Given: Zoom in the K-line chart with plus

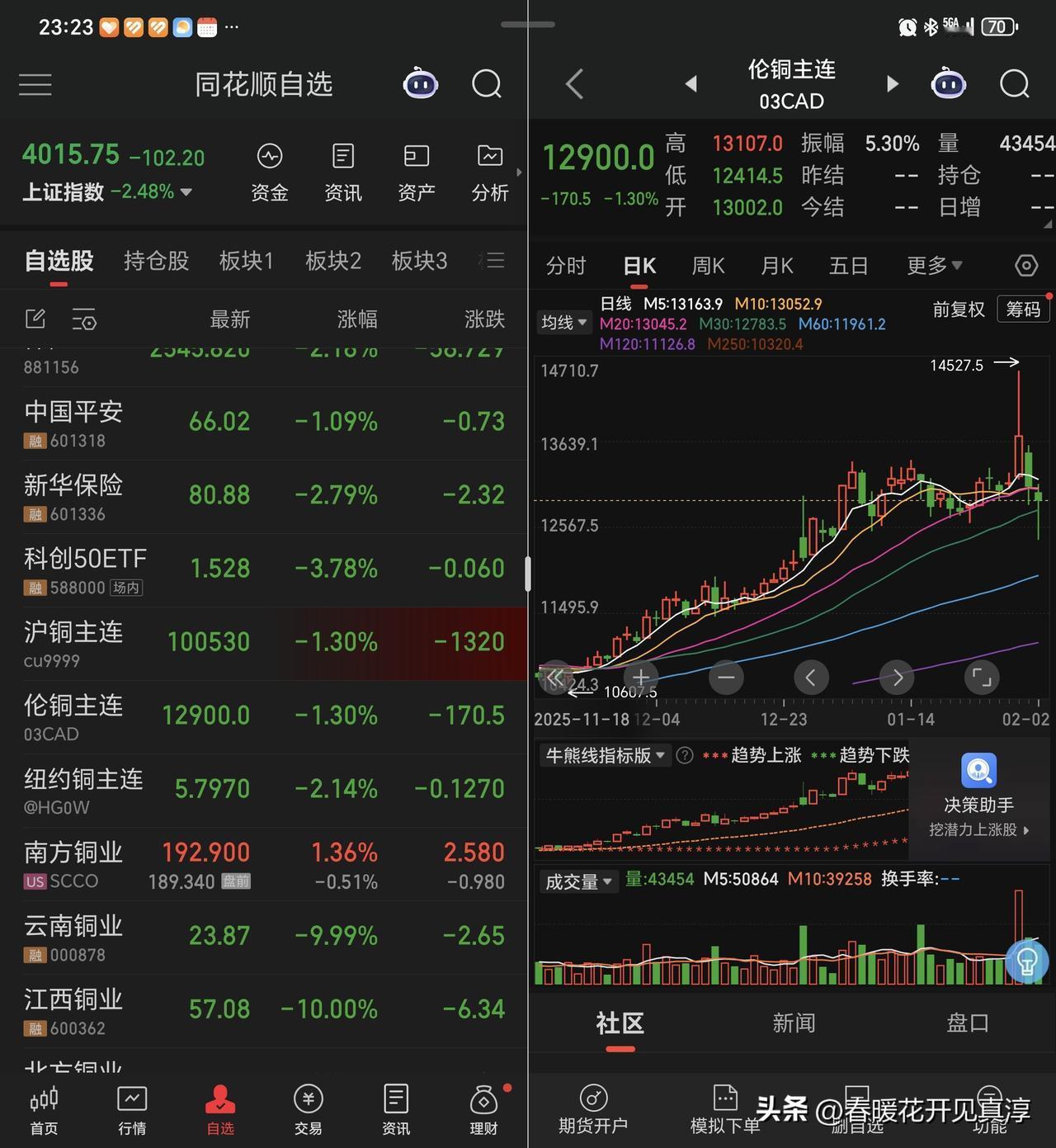Looking at the screenshot, I should [641, 678].
